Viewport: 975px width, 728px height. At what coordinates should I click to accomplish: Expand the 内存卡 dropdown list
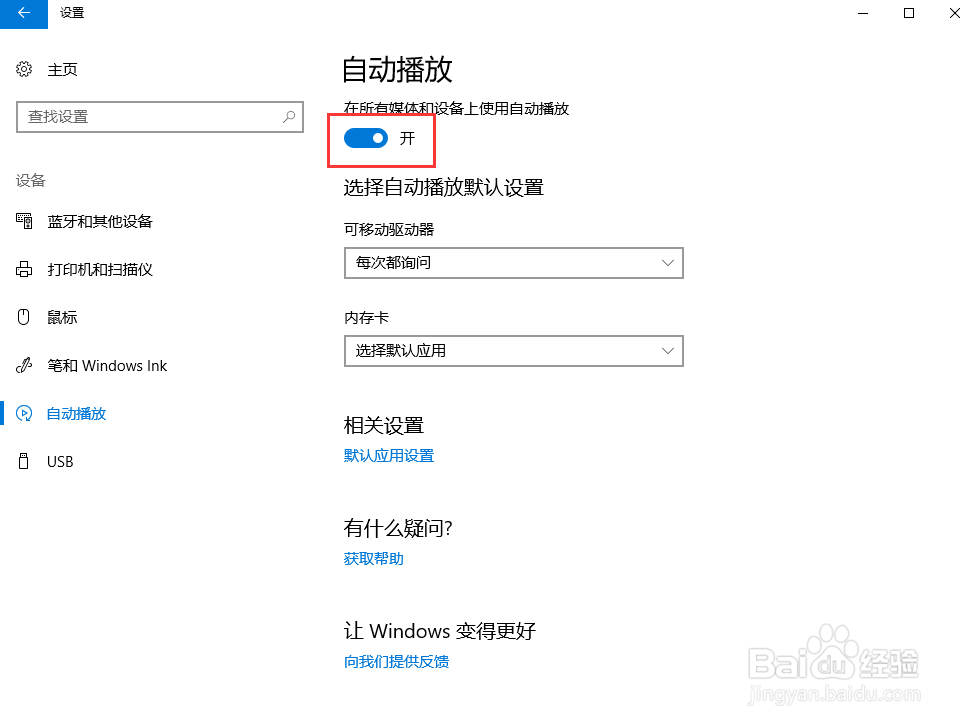point(513,351)
